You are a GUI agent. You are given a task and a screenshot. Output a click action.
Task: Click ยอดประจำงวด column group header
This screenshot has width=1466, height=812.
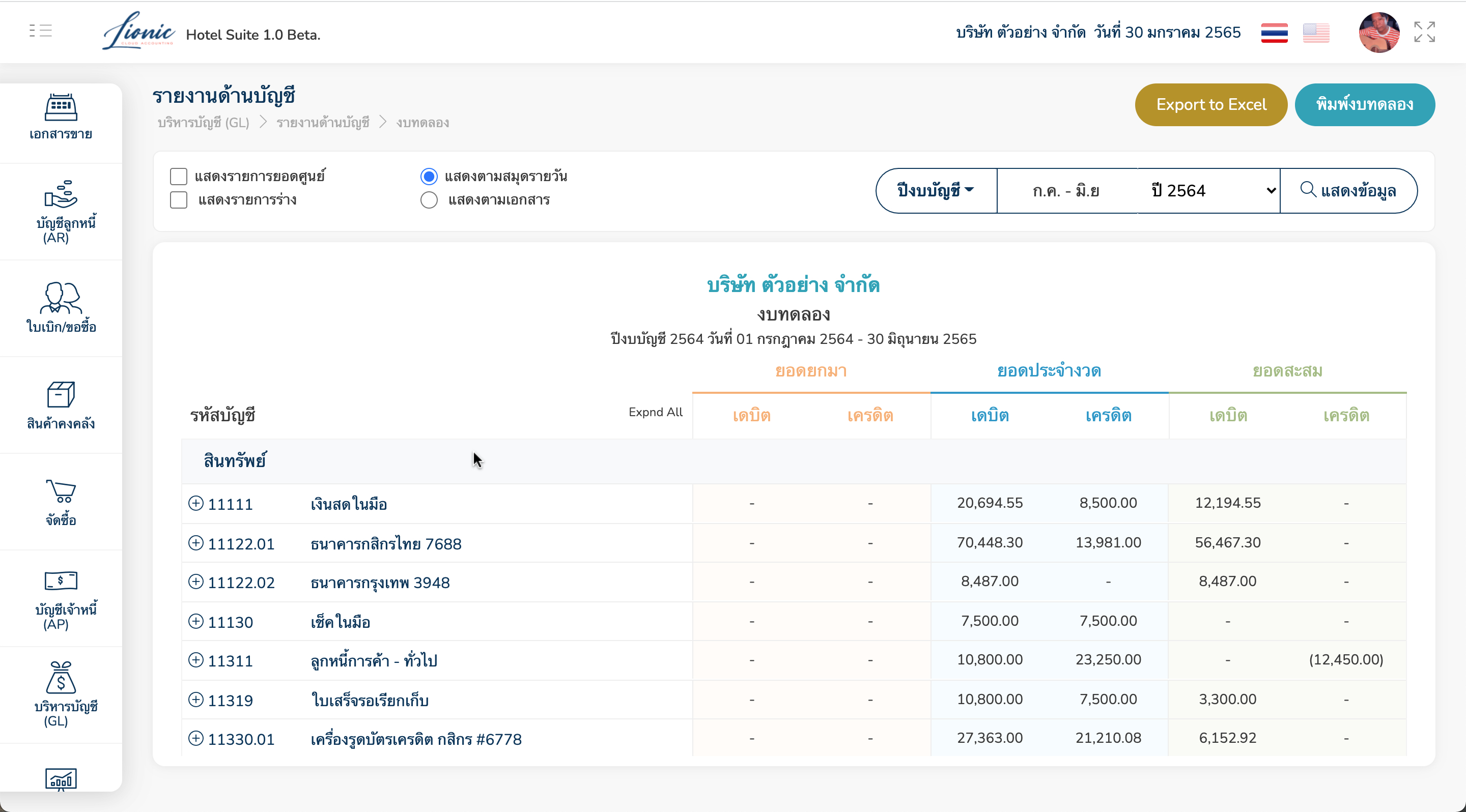pos(1049,371)
